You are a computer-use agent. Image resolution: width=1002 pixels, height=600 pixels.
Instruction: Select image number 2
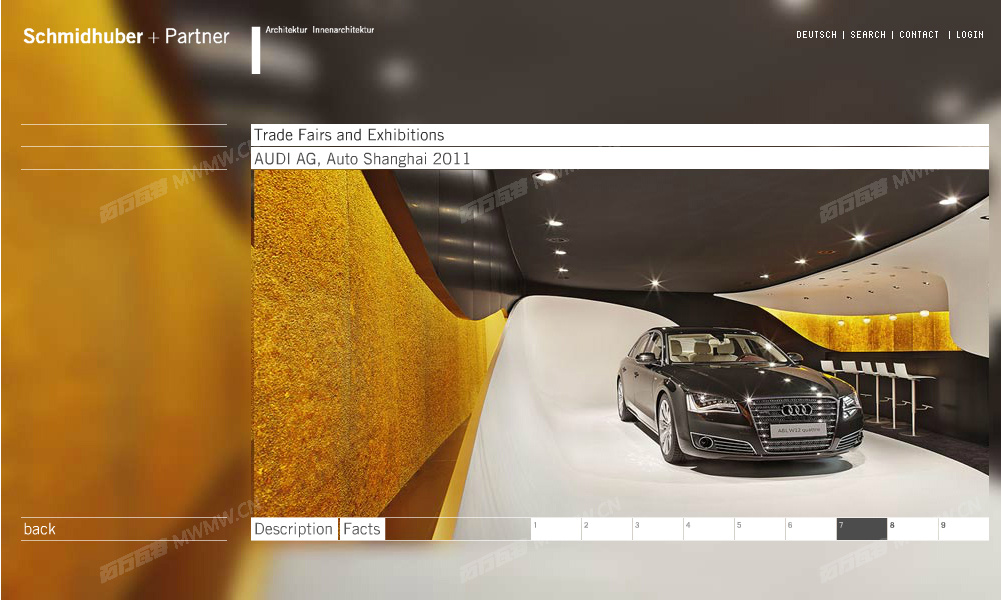coord(606,529)
